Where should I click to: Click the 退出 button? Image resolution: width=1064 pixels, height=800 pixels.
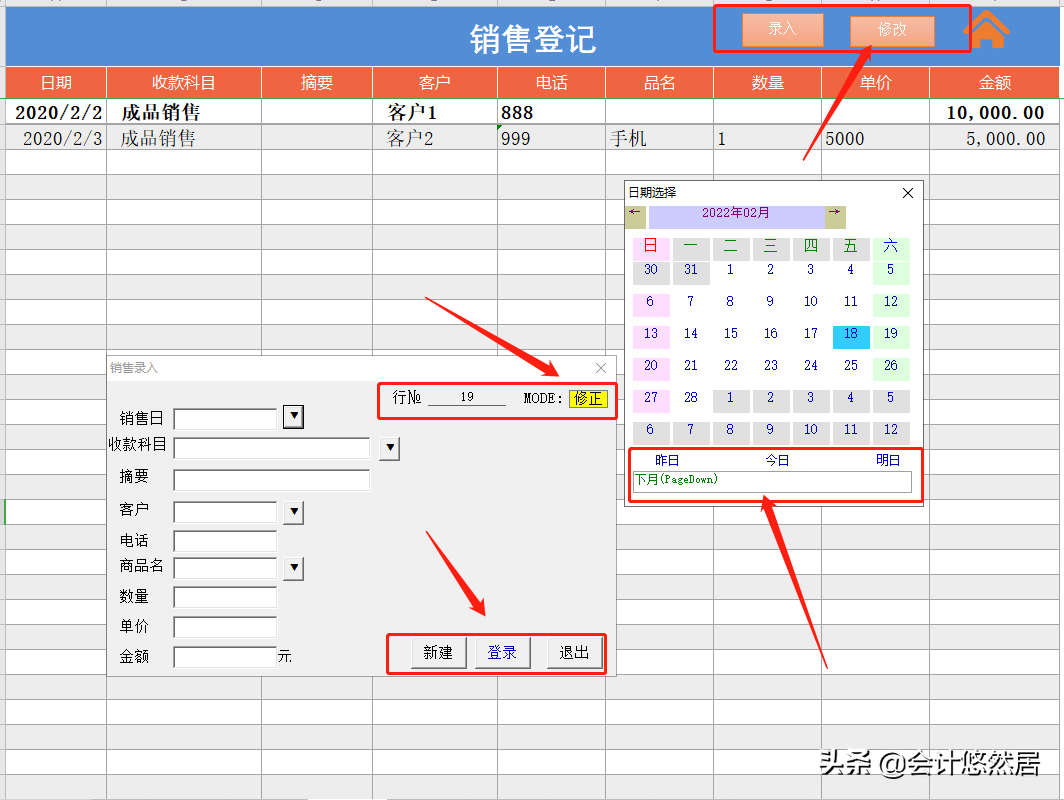574,653
